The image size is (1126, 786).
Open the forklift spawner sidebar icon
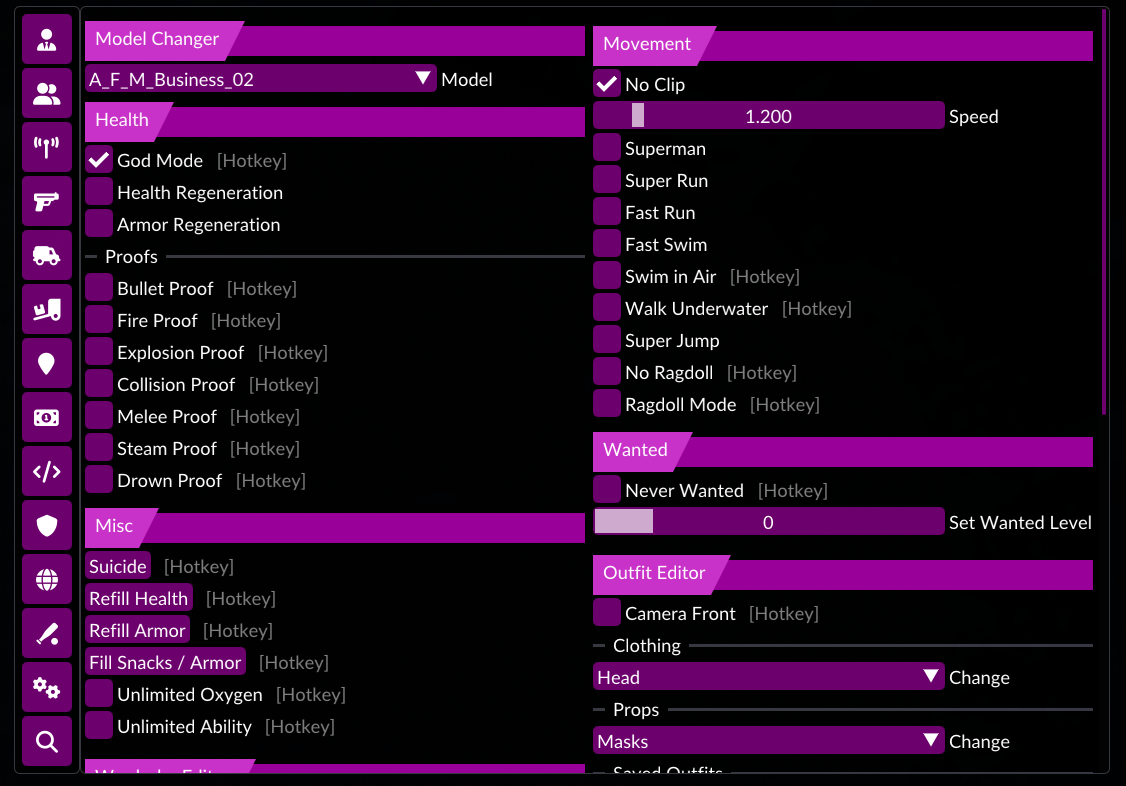click(47, 309)
